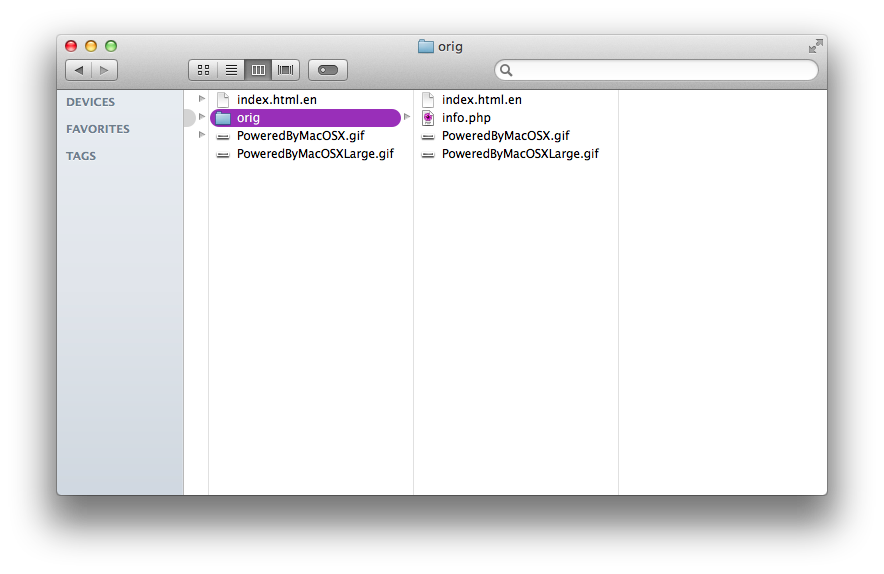
Task: Click document icon of right column index.html.en
Action: click(x=428, y=100)
